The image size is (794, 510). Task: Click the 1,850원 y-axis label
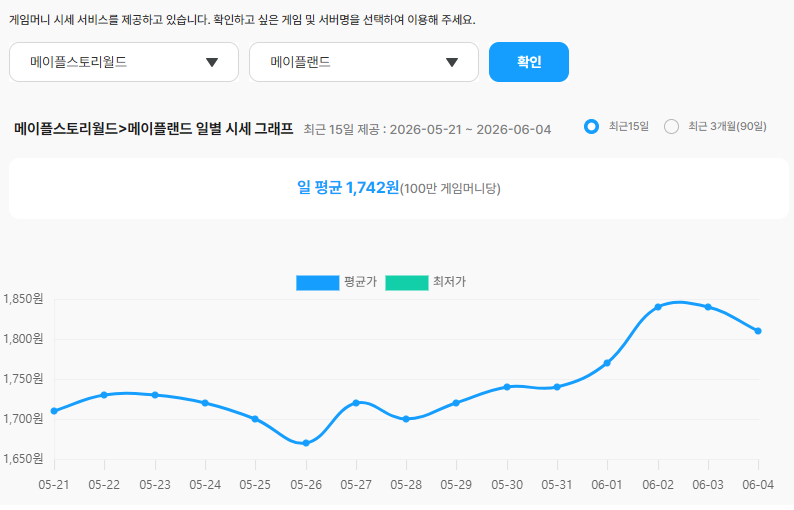coord(23,299)
